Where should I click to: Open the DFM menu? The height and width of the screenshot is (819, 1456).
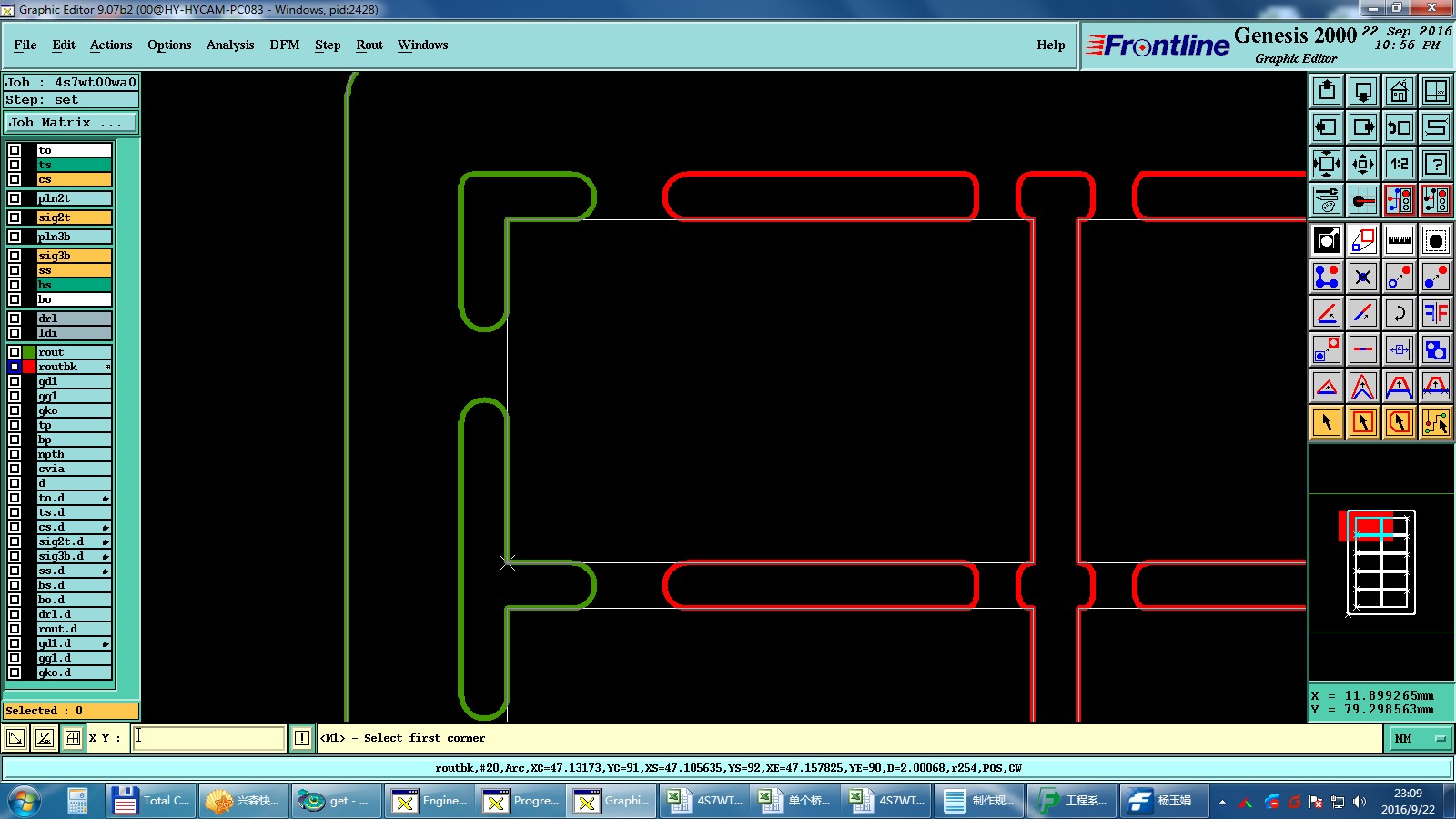285,45
